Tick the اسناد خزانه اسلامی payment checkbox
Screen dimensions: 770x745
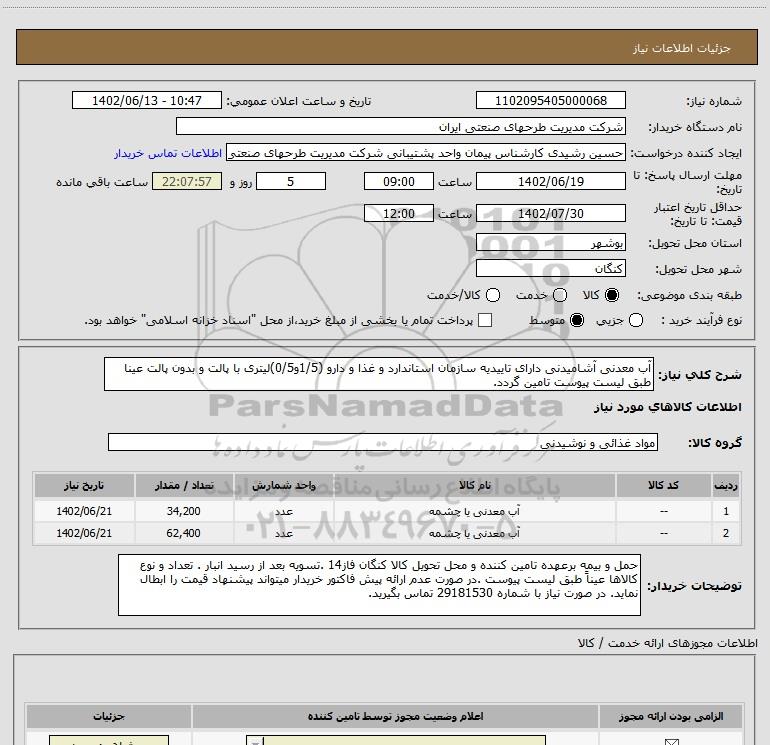coord(485,320)
